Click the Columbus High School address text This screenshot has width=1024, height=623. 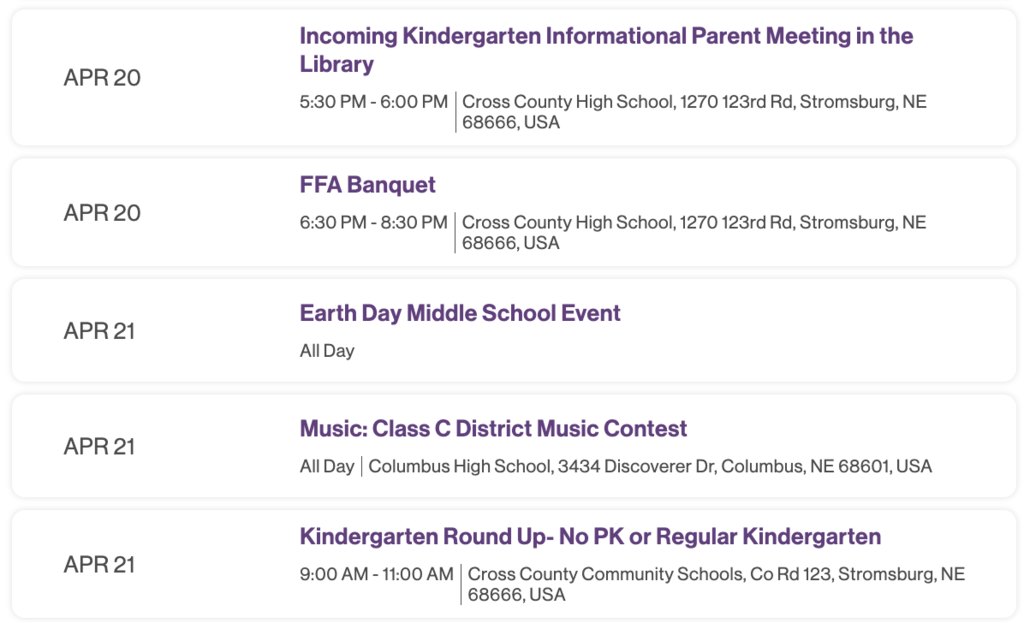[650, 467]
